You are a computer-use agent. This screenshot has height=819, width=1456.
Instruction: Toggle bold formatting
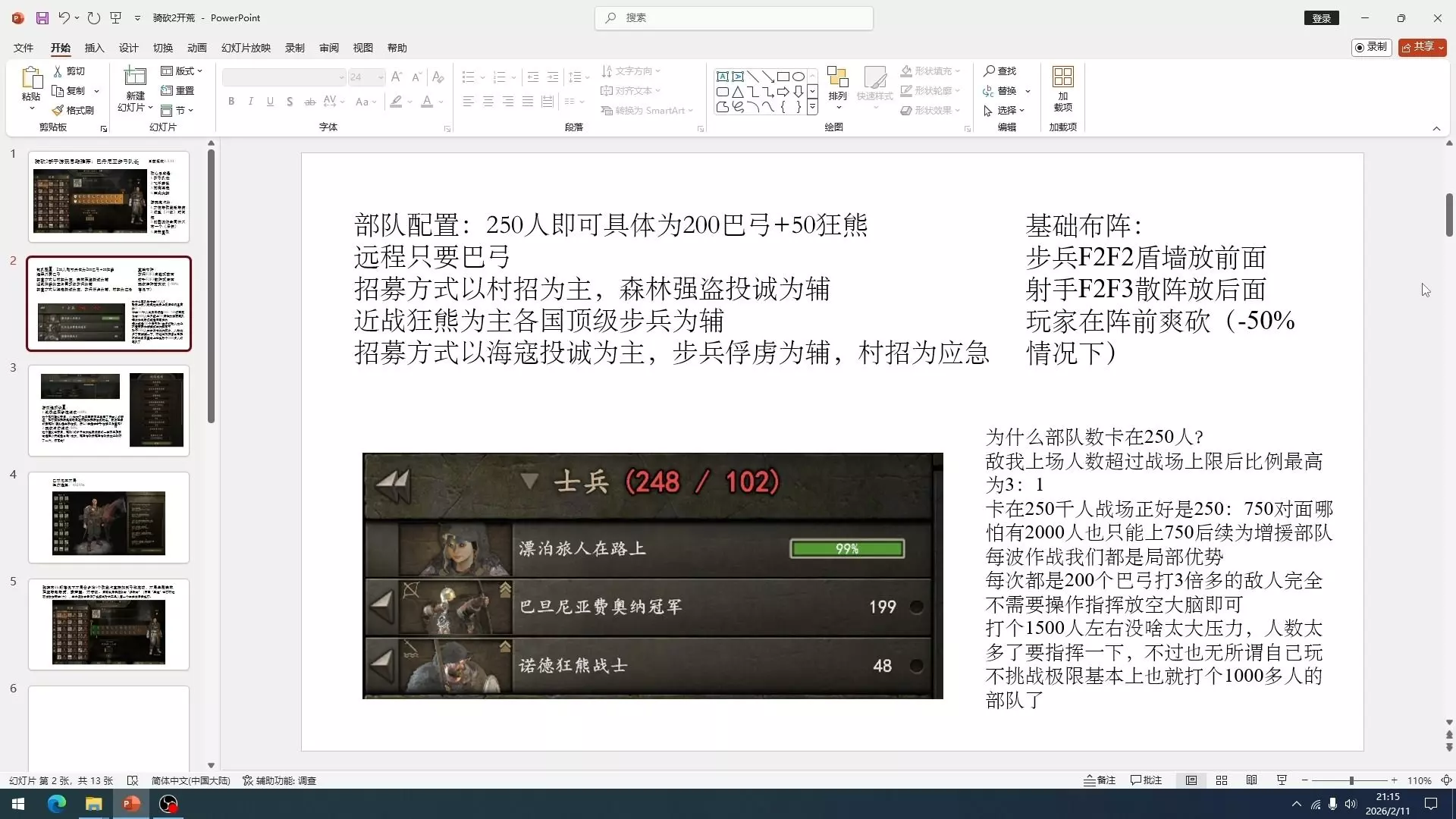pos(231,102)
